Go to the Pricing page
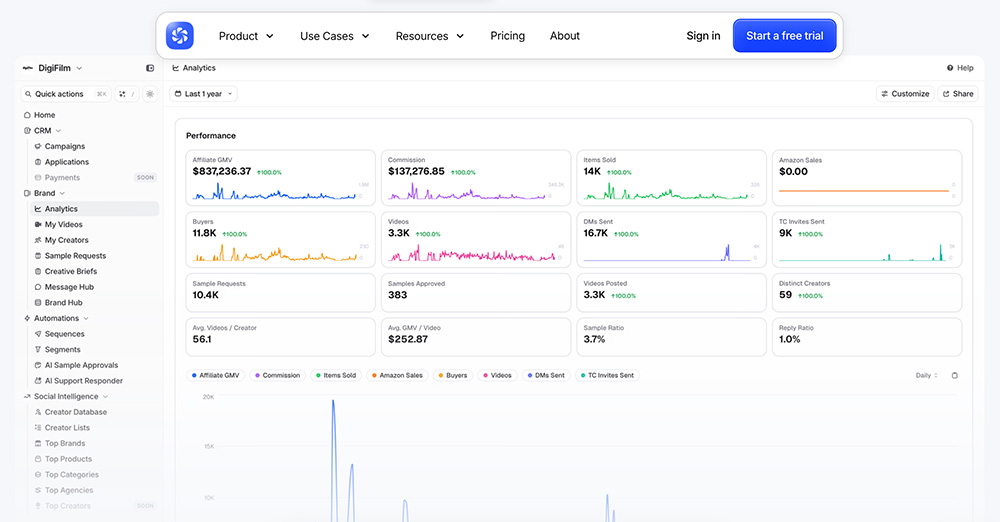The height and width of the screenshot is (522, 1000). 508,36
